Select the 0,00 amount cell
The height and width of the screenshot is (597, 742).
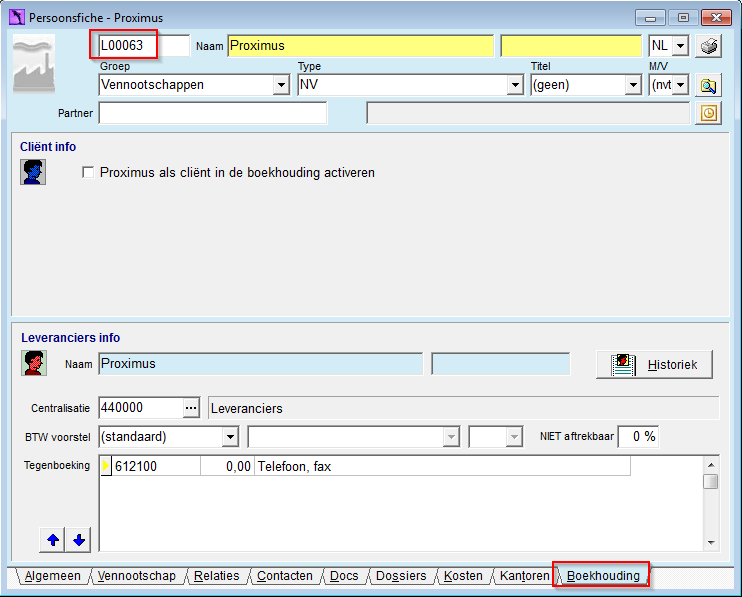(227, 466)
